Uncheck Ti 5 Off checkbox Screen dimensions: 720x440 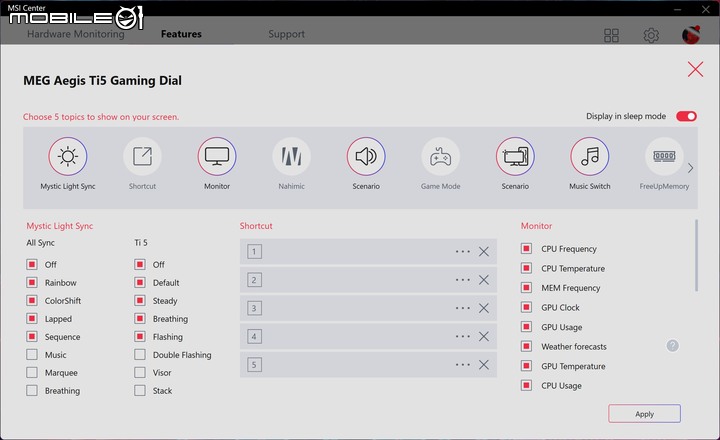140,265
